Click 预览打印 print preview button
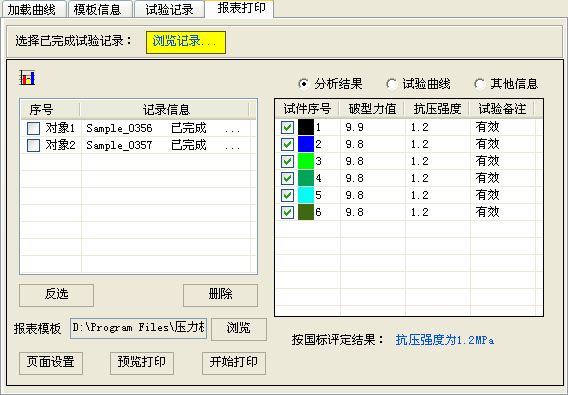The height and width of the screenshot is (395, 568). tap(142, 363)
